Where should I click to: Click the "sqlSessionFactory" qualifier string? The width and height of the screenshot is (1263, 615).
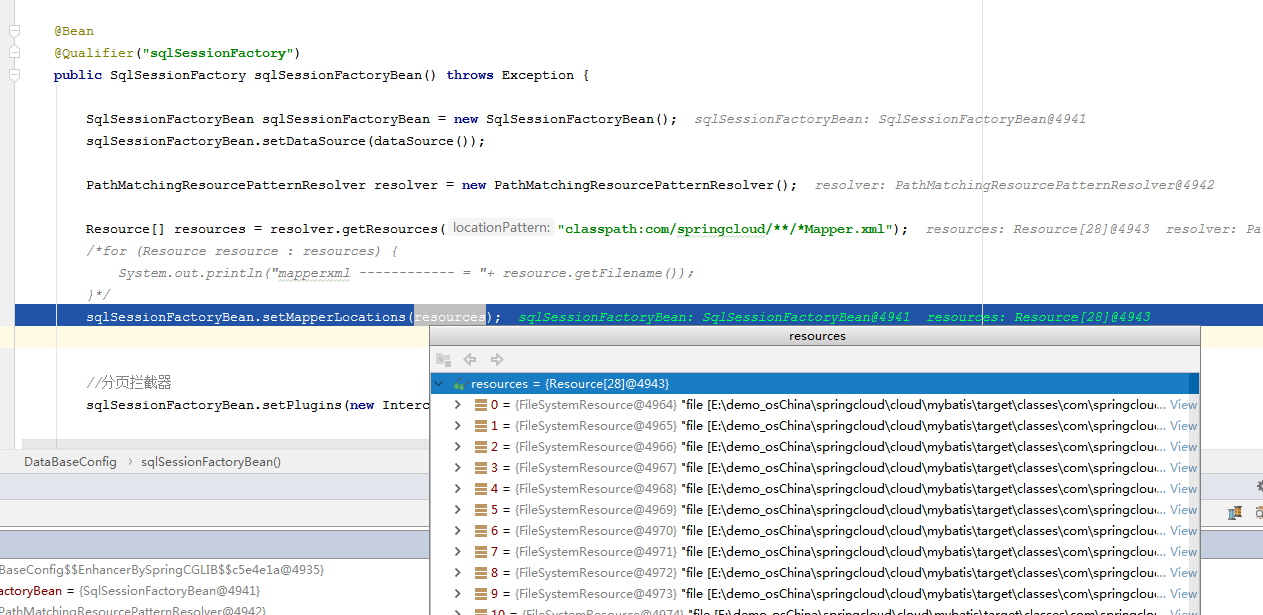click(216, 53)
